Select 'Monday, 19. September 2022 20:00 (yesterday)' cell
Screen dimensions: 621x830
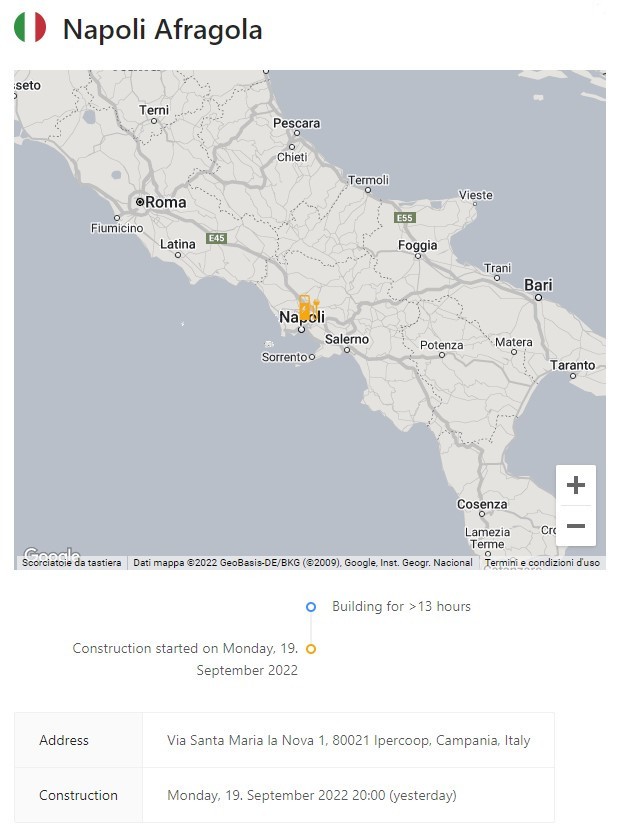click(348, 795)
